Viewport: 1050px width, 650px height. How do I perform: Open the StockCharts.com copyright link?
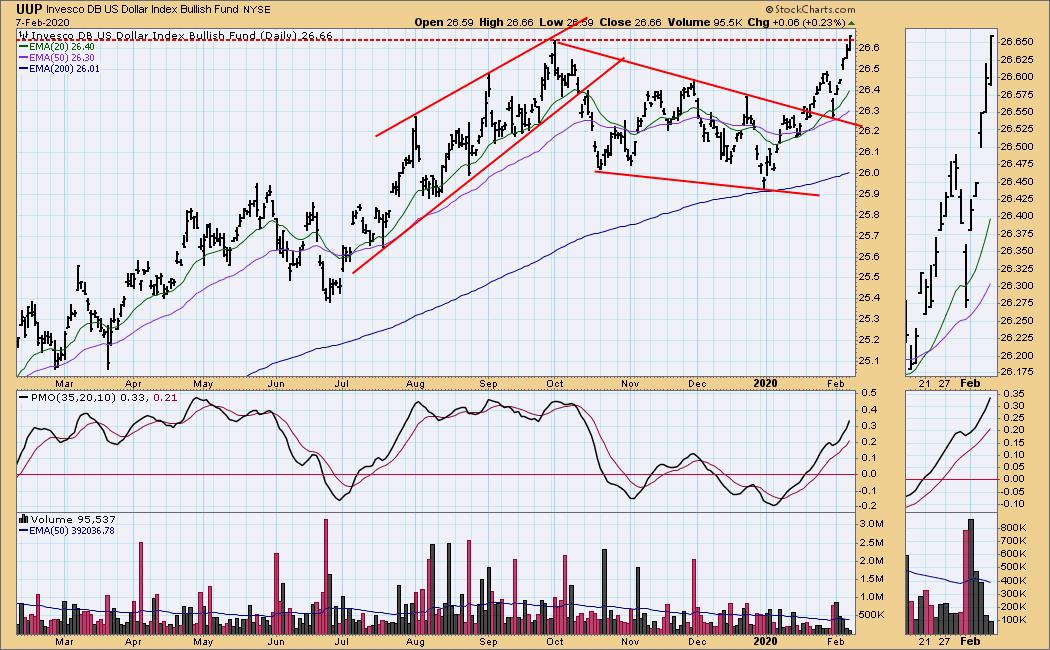point(810,9)
